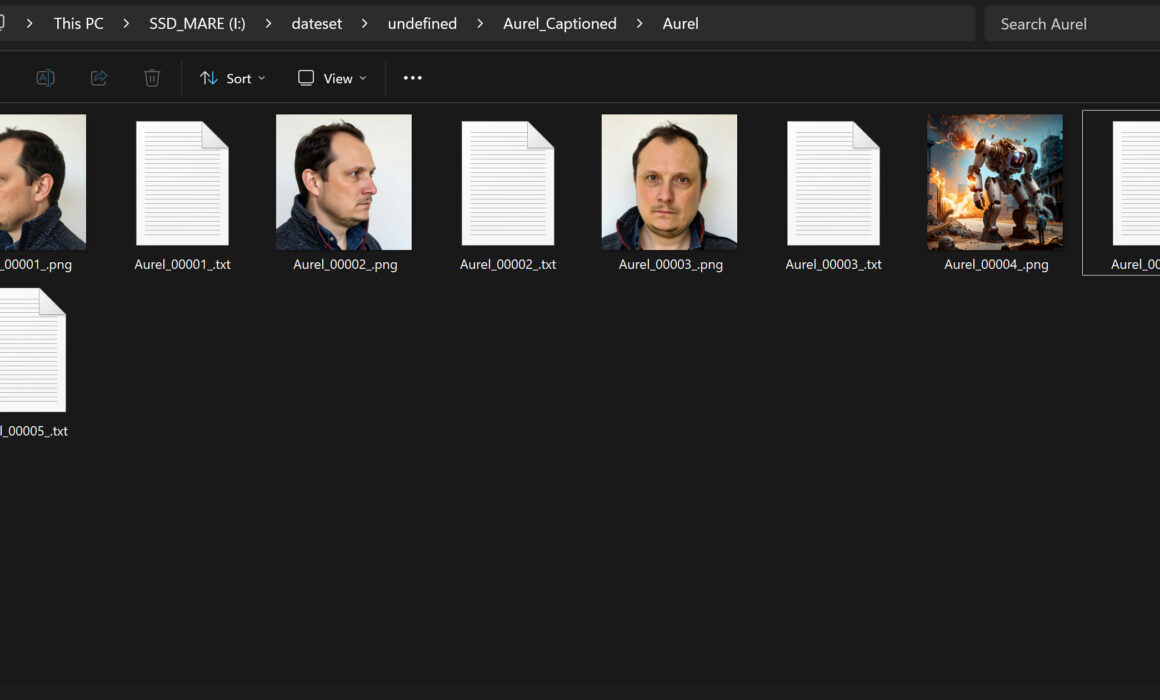Expand the chevron after SSD_MARE (I:)
The height and width of the screenshot is (700, 1160).
pos(268,24)
